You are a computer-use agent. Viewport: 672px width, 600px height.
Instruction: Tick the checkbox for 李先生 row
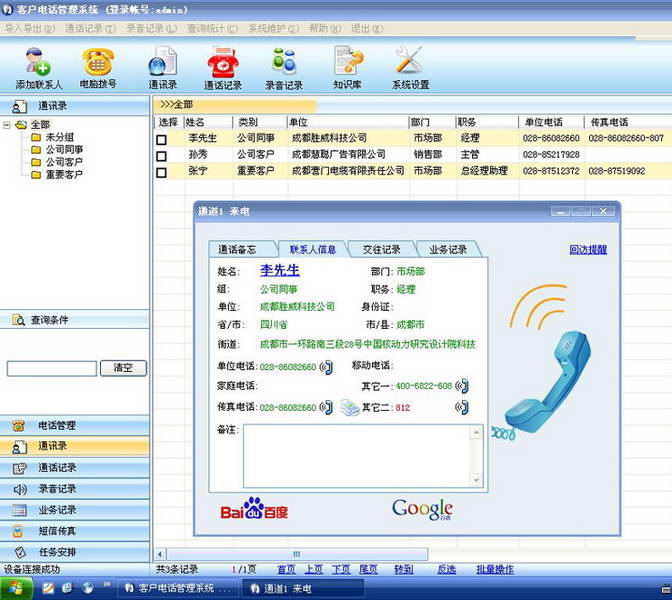pos(162,140)
